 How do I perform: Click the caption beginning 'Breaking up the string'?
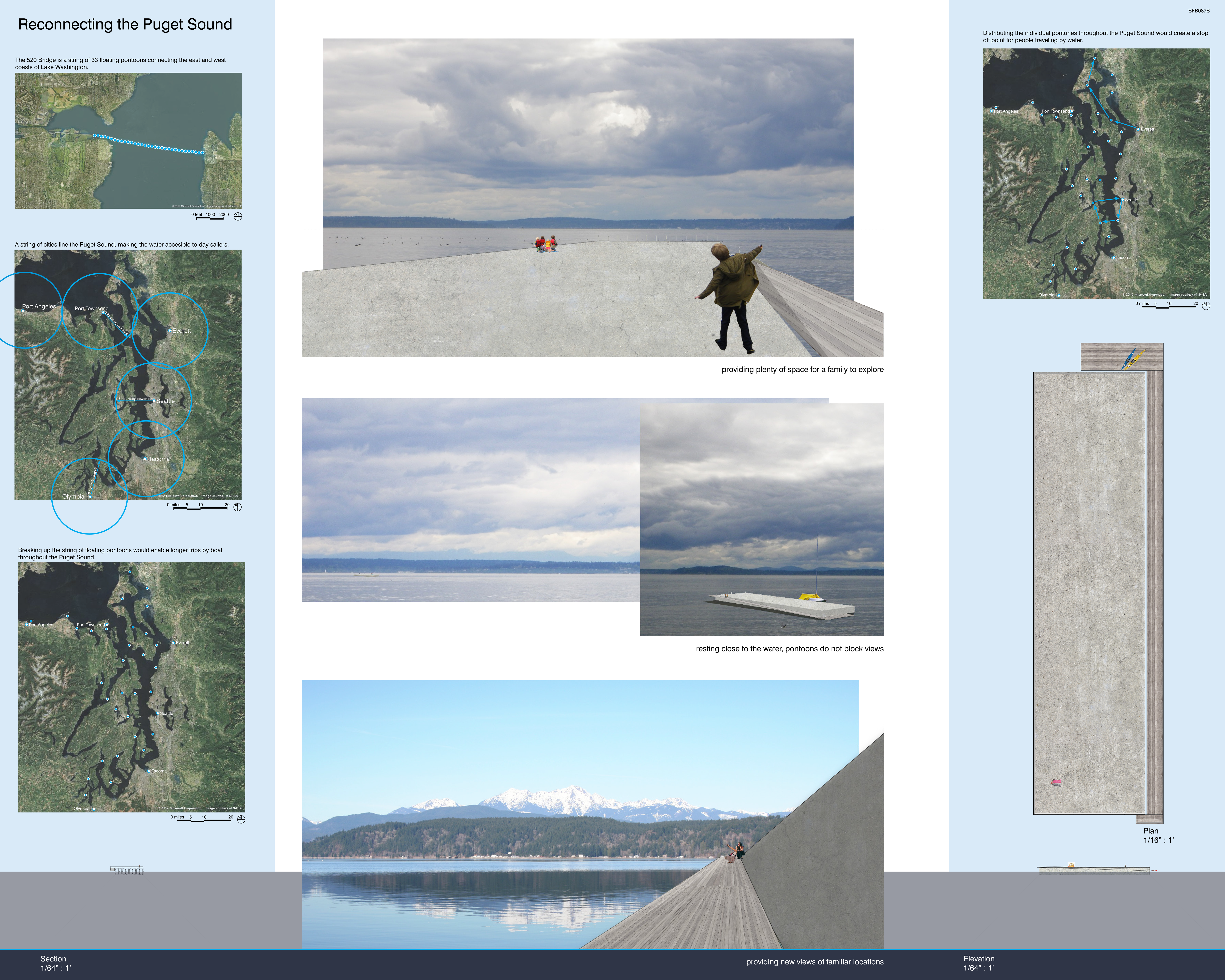click(x=120, y=554)
